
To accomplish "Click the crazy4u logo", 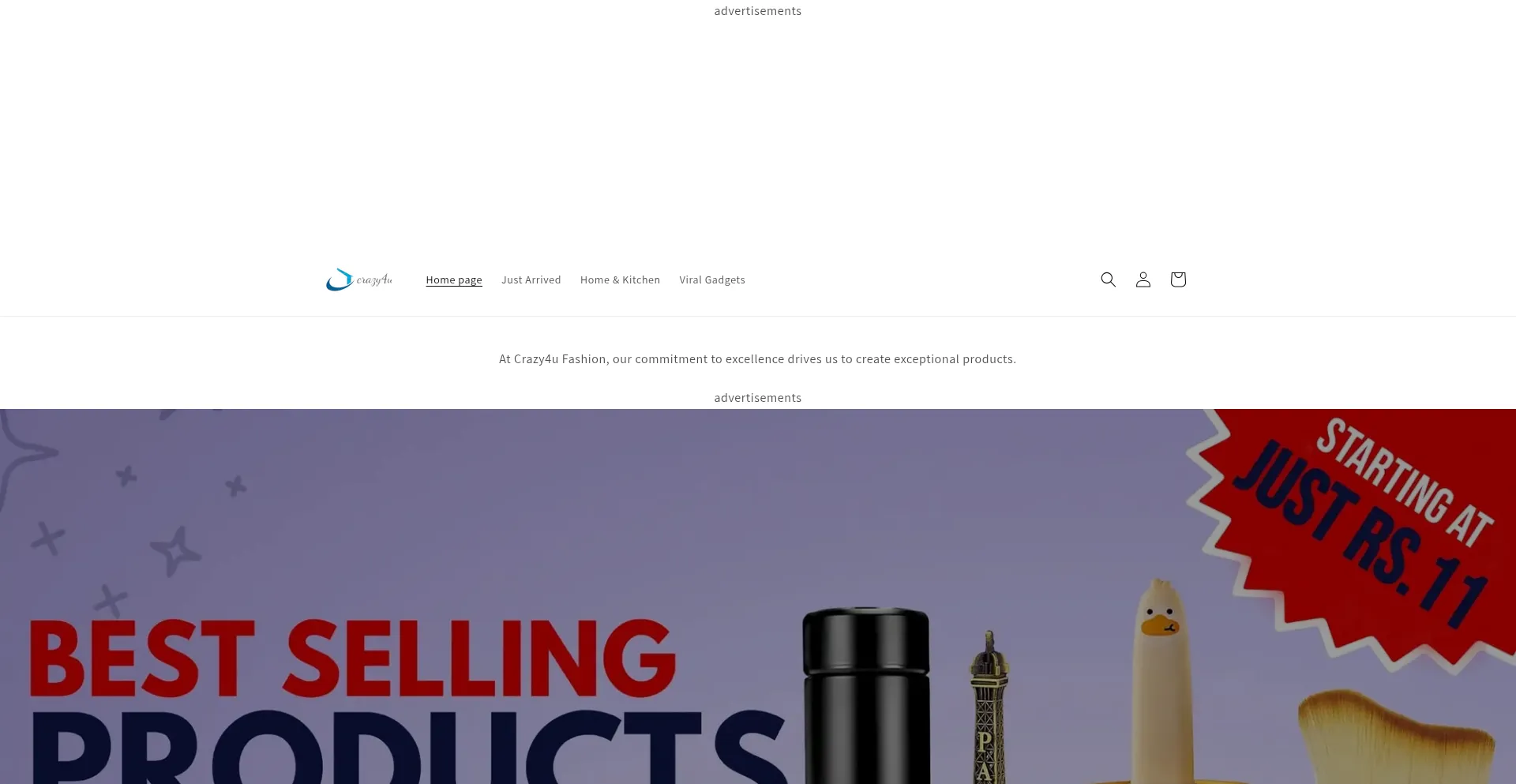I will pos(359,279).
